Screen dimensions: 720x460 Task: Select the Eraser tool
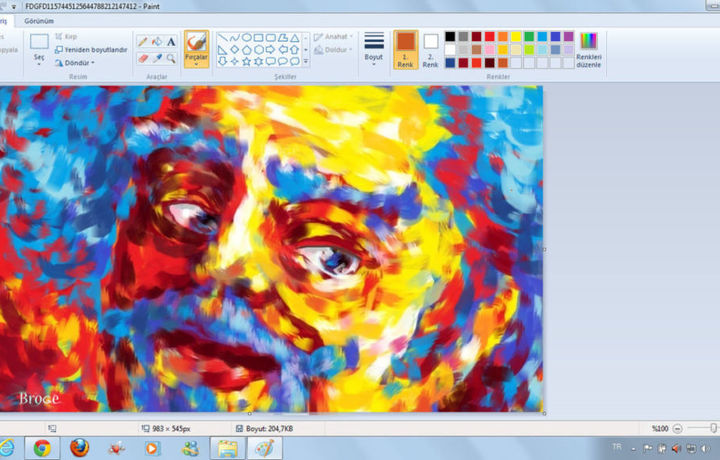[143, 58]
